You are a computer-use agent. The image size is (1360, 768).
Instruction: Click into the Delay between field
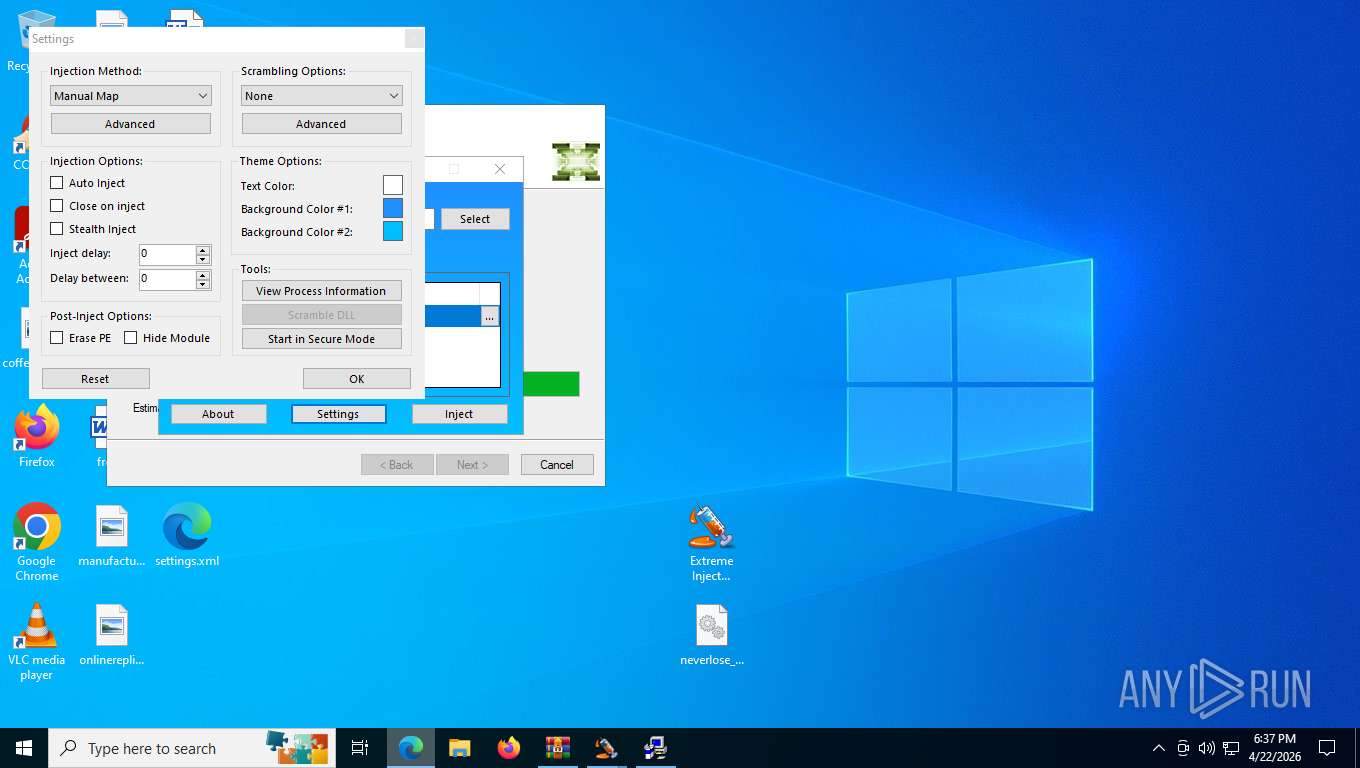167,279
